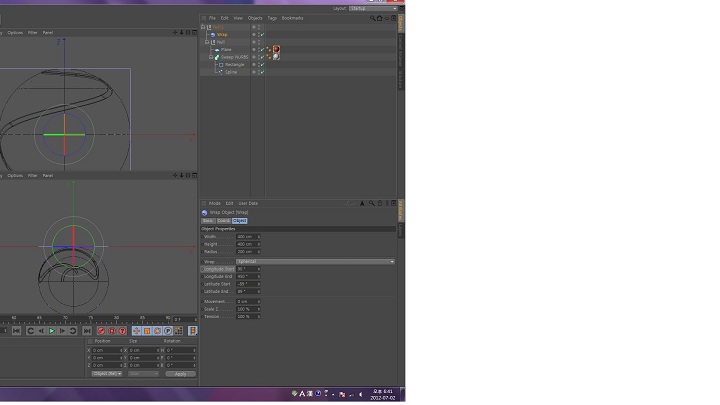Open the Size mode dropdown
The width and height of the screenshot is (720, 405).
click(143, 374)
